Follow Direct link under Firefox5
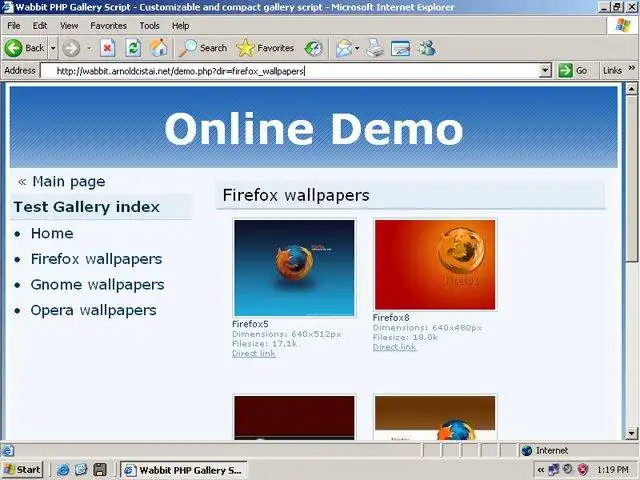 coord(253,353)
